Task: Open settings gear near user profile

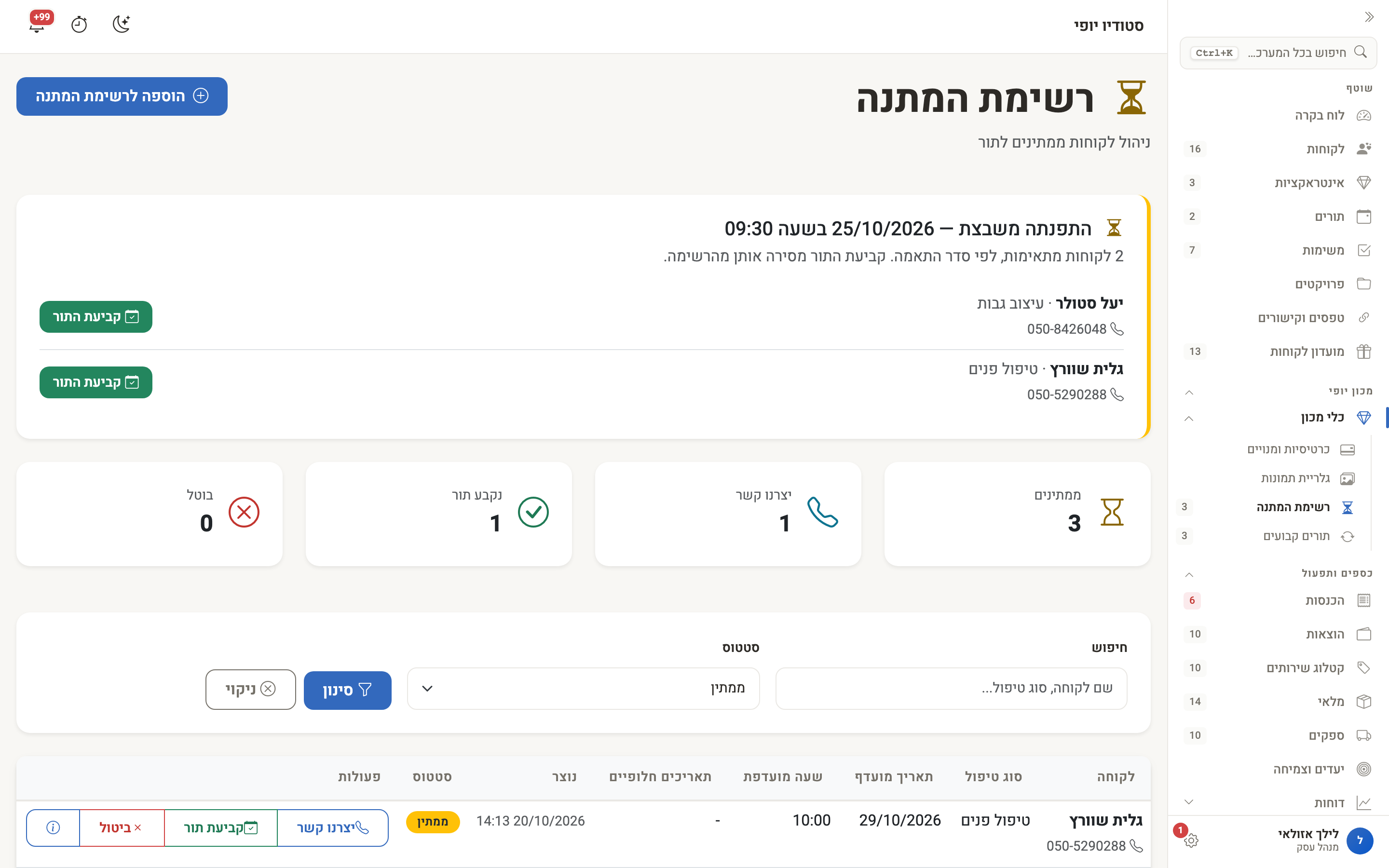Action: pos(1191,841)
